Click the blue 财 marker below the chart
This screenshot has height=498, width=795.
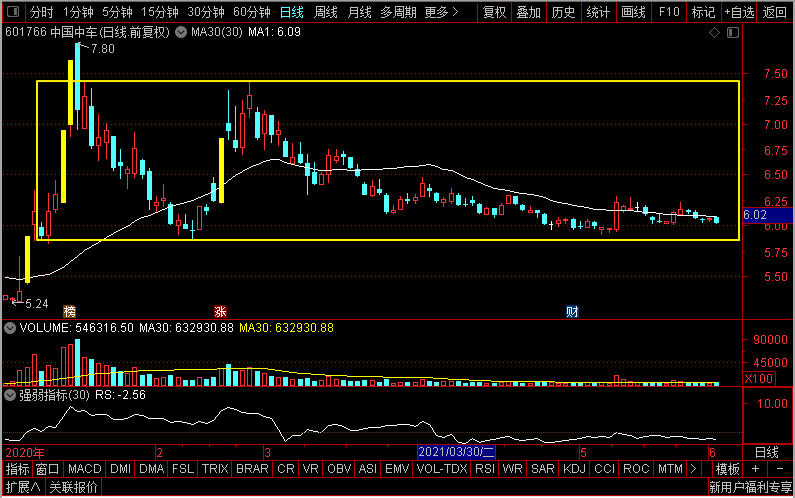pyautogui.click(x=572, y=311)
